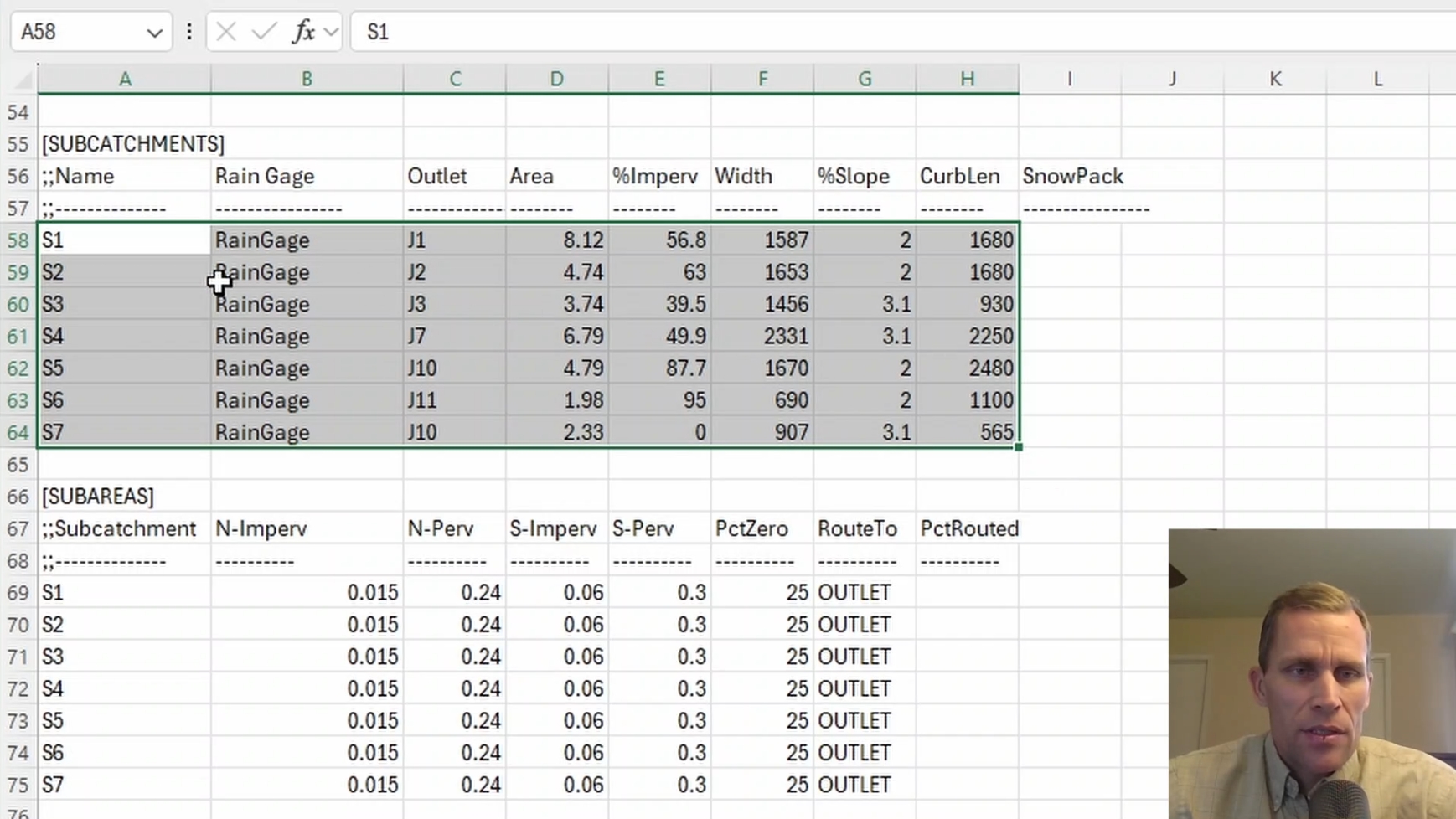Click the ;;Subcatchment header cell
Screen dimensions: 1456x819
click(x=125, y=528)
